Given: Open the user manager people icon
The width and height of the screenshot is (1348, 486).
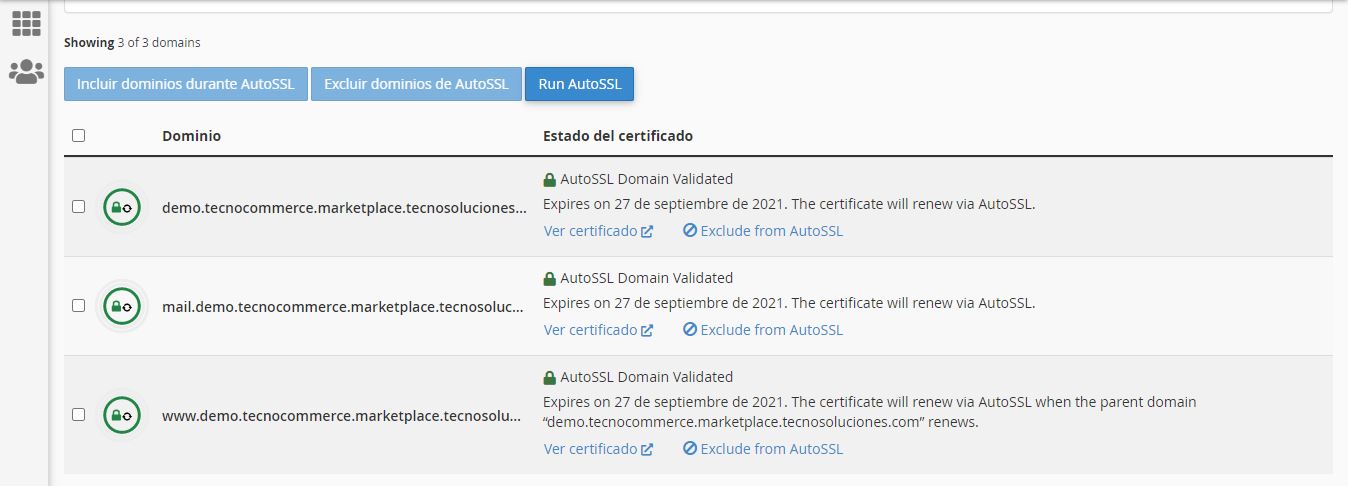Looking at the screenshot, I should pyautogui.click(x=26, y=72).
